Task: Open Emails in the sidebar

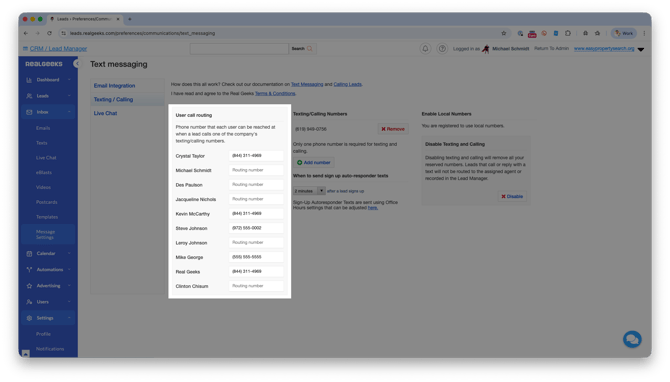Action: pos(43,128)
